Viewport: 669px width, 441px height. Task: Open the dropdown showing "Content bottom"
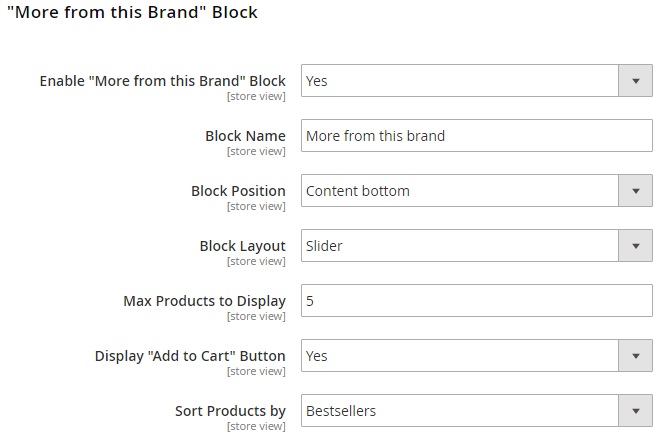pyautogui.click(x=460, y=191)
